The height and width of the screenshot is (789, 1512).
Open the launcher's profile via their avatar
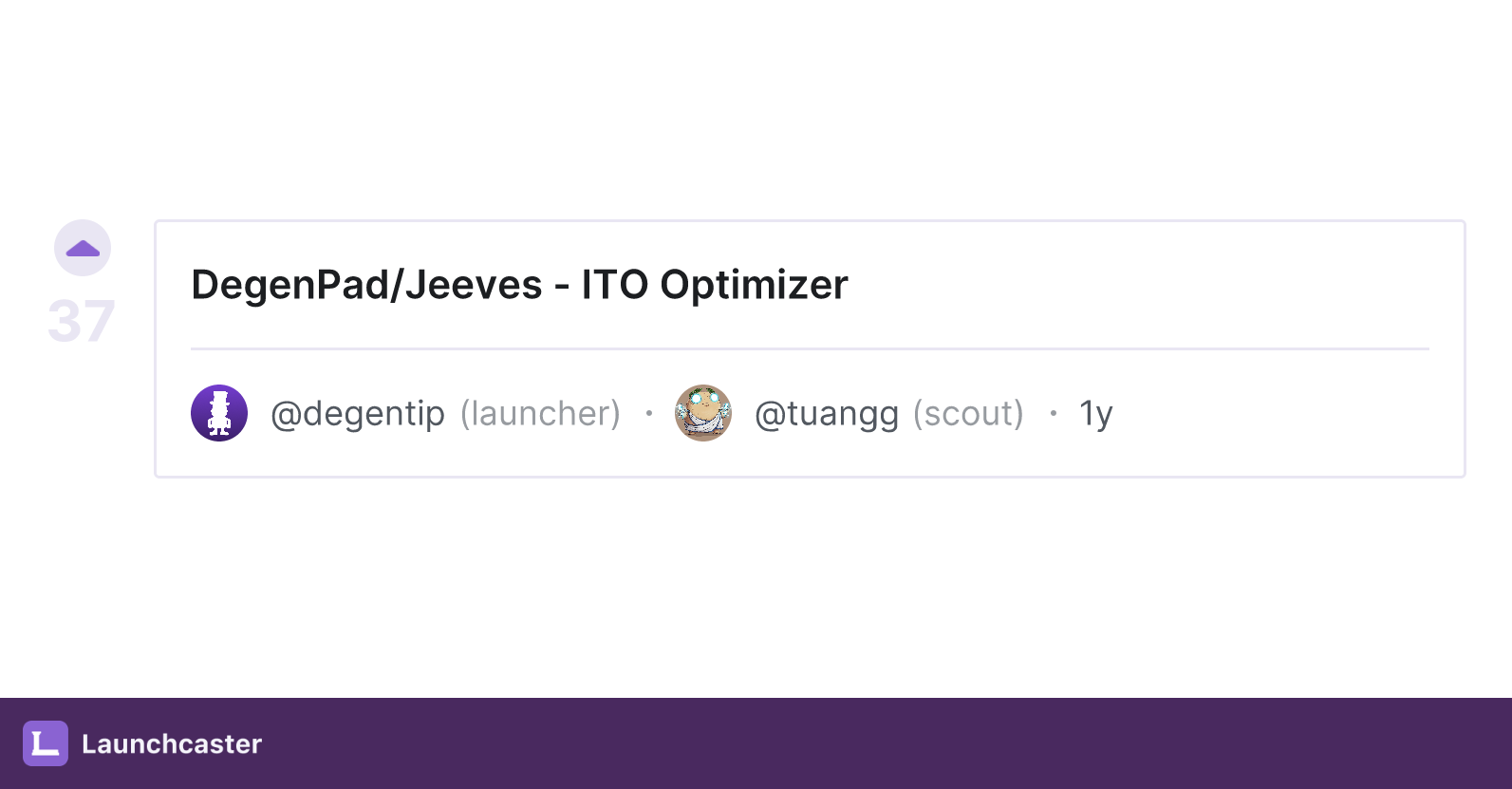point(218,413)
